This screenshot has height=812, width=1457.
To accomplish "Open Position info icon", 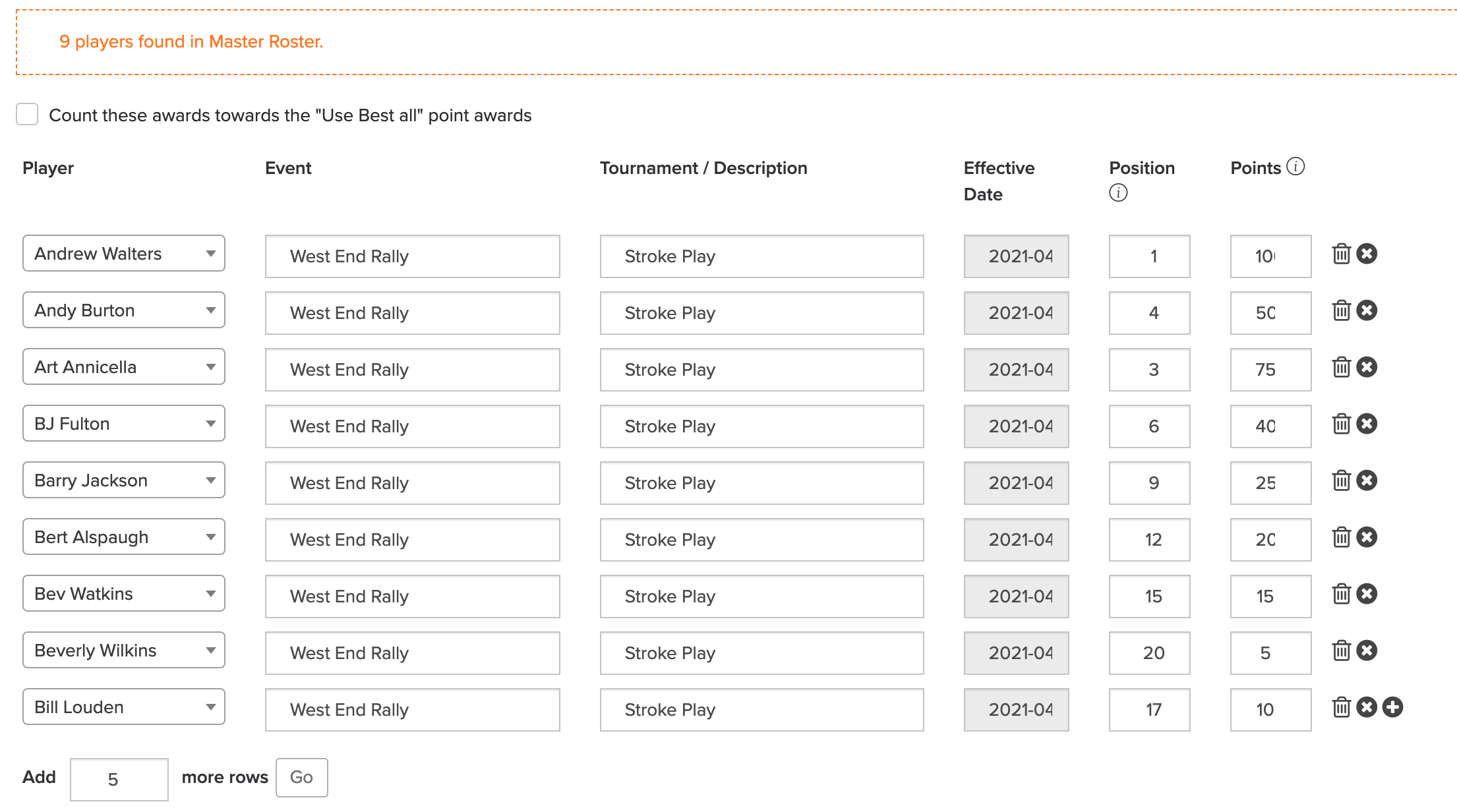I will pos(1118,192).
